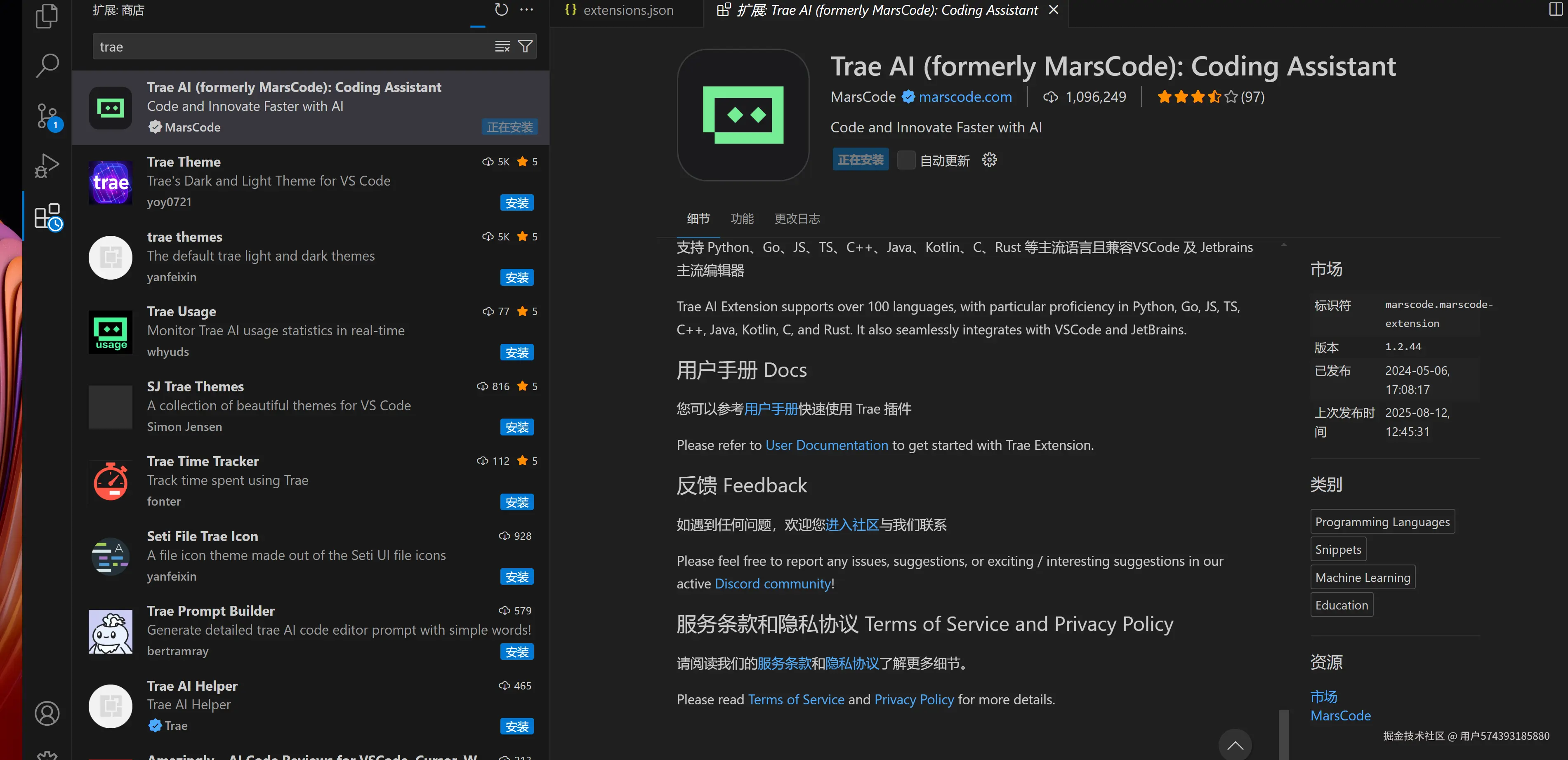Install the Trae Theme extension

tap(517, 202)
